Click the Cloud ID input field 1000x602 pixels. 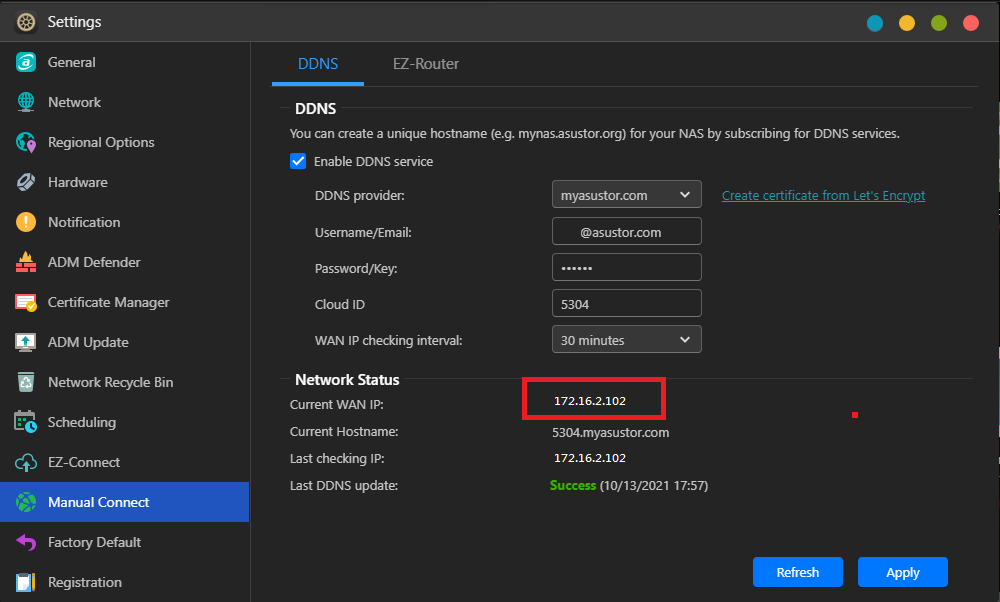coord(626,304)
